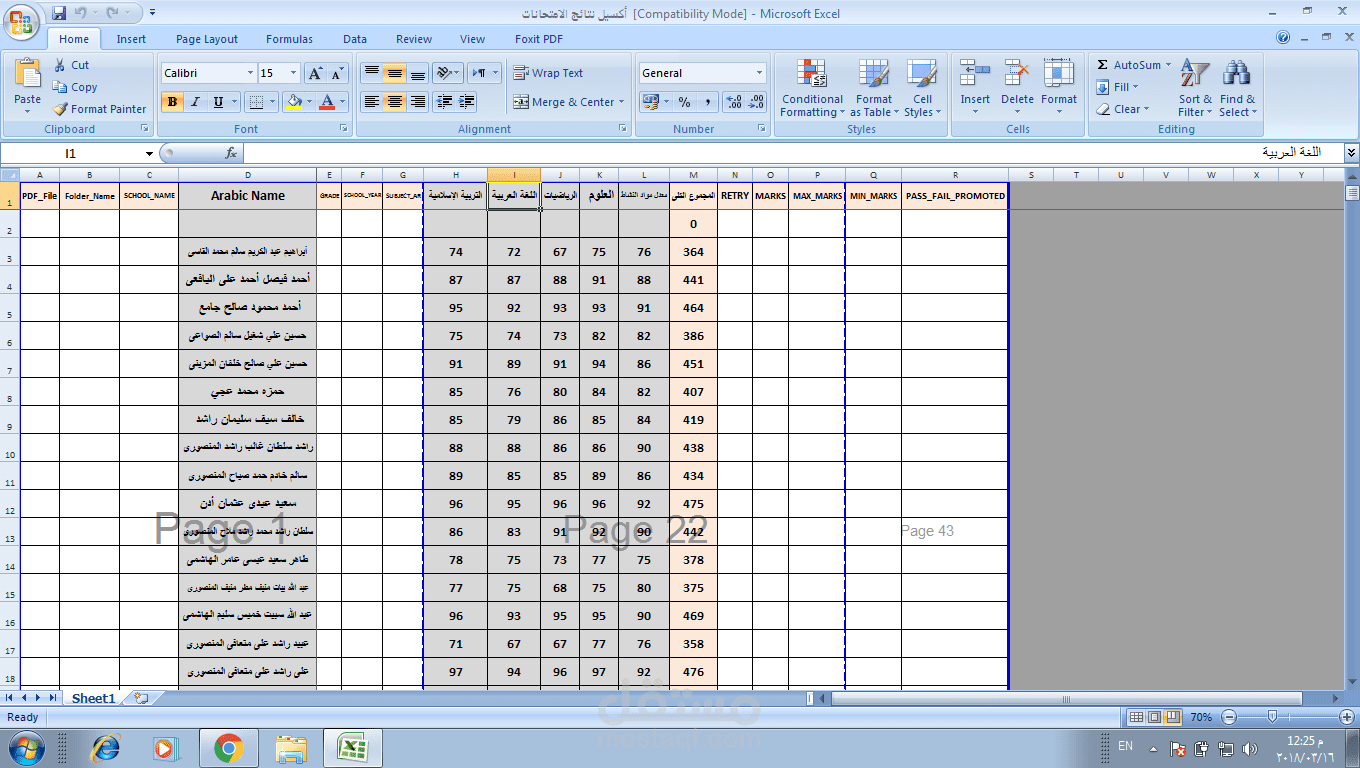Click the Delete cells icon

1017,73
